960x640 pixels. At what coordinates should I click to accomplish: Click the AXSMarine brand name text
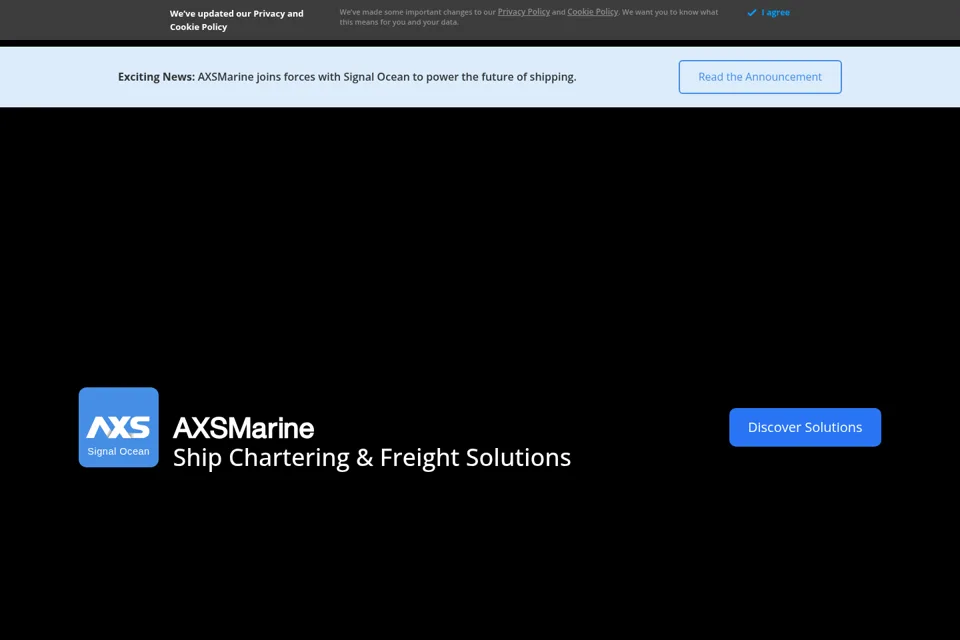coord(244,428)
